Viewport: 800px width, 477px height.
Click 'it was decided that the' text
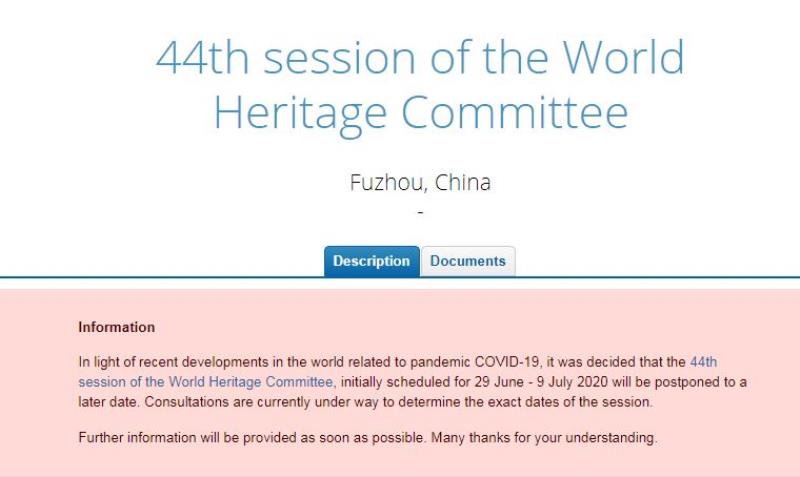click(616, 362)
